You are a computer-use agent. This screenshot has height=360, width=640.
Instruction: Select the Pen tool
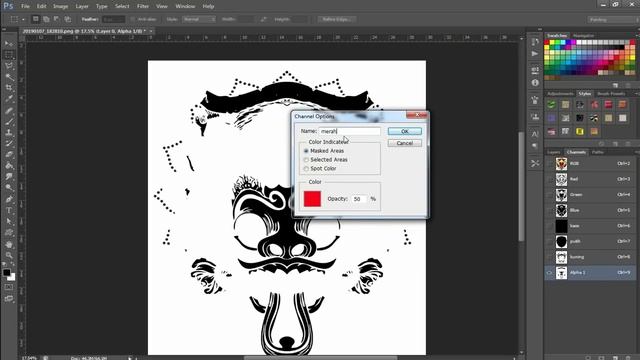[x=9, y=199]
